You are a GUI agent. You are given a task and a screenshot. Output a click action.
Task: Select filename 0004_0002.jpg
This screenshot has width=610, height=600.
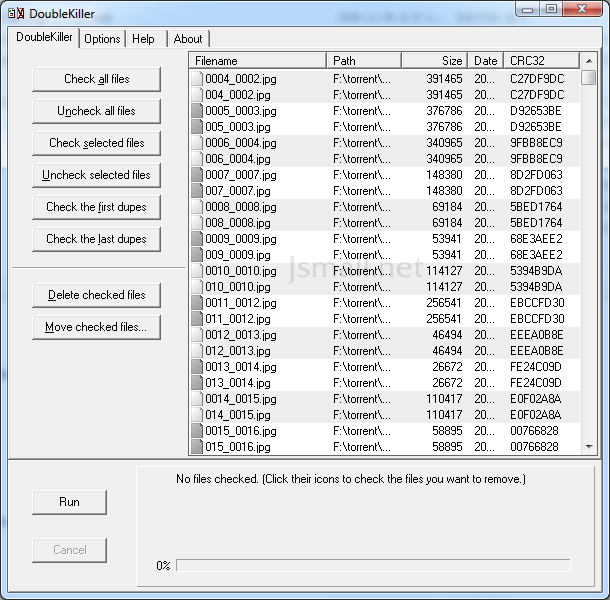(x=241, y=79)
